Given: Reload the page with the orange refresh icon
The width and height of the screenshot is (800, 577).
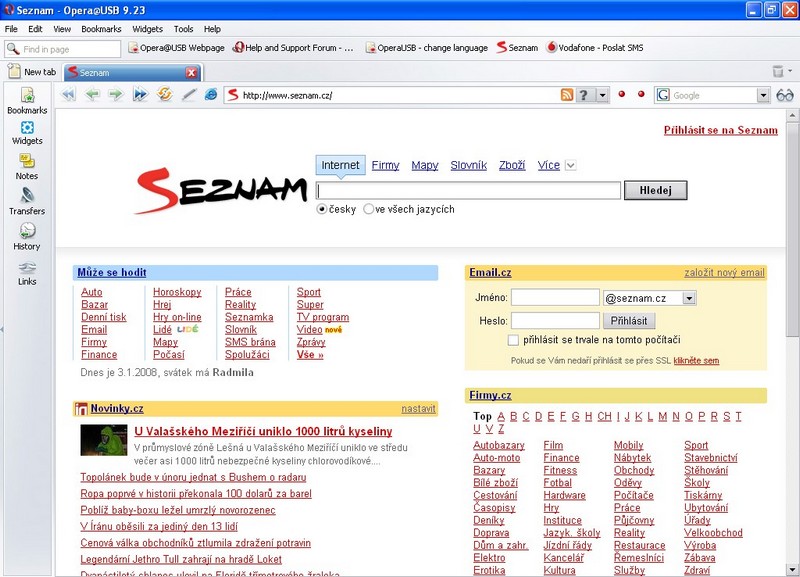Looking at the screenshot, I should (164, 94).
